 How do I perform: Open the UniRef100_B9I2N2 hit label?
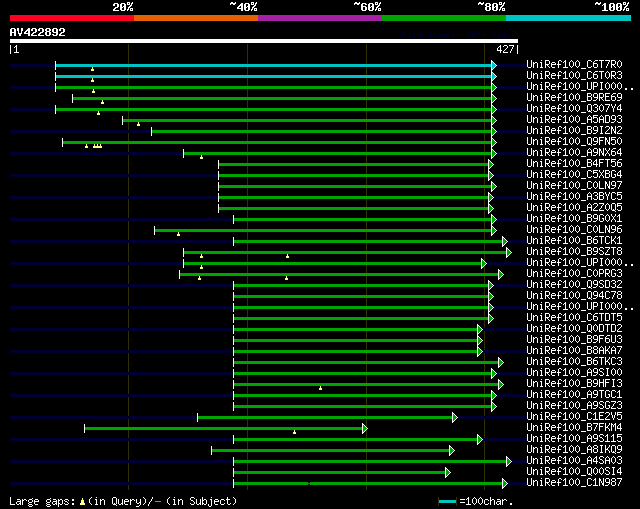(x=574, y=131)
